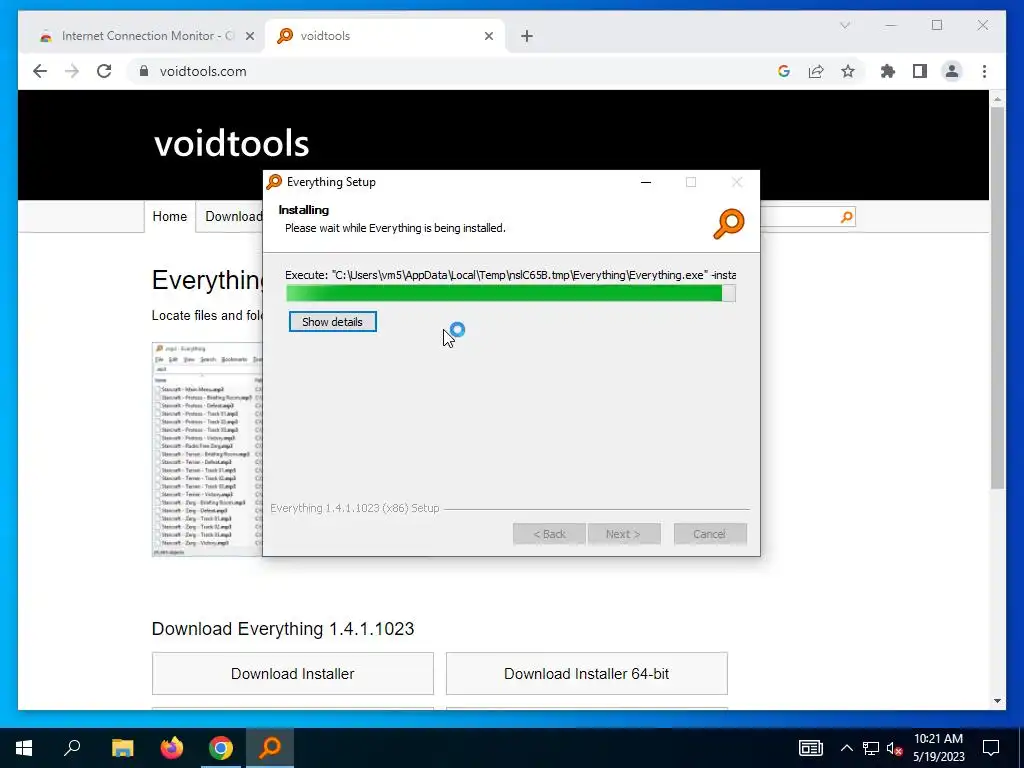Image resolution: width=1024 pixels, height=768 pixels.
Task: Toggle Chrome side panel
Action: pyautogui.click(x=920, y=71)
